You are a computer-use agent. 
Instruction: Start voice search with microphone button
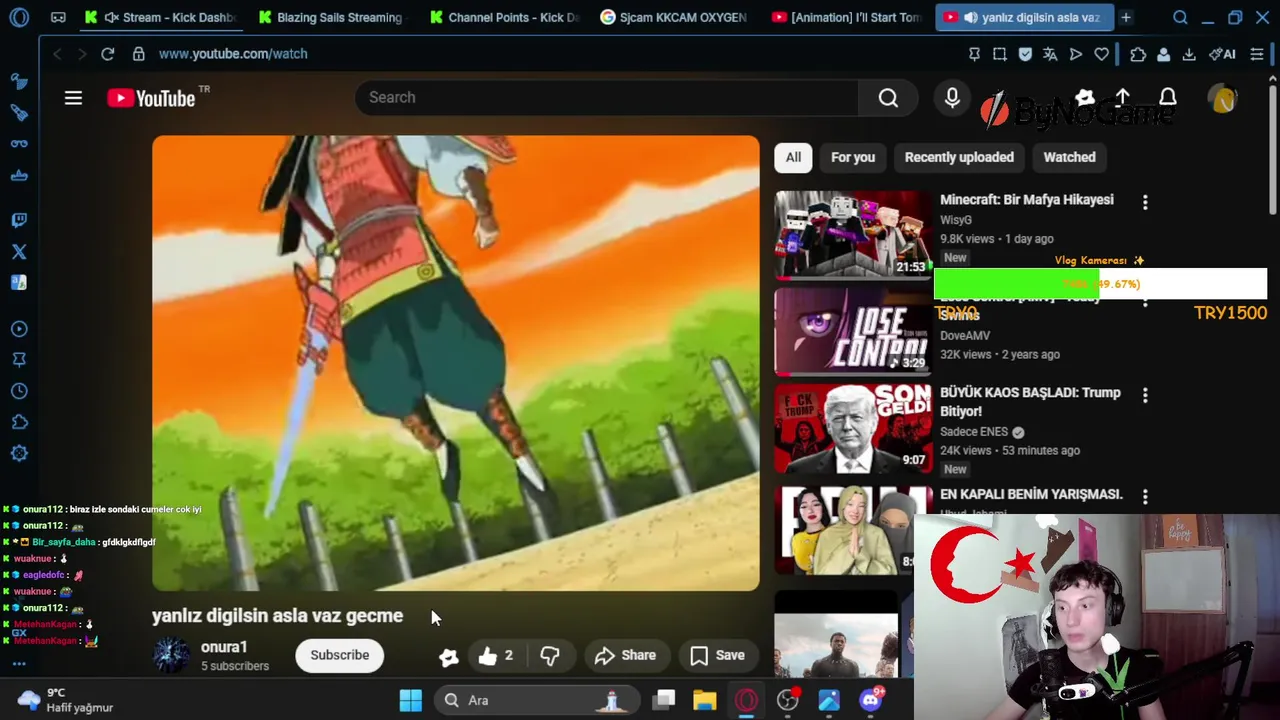952,97
